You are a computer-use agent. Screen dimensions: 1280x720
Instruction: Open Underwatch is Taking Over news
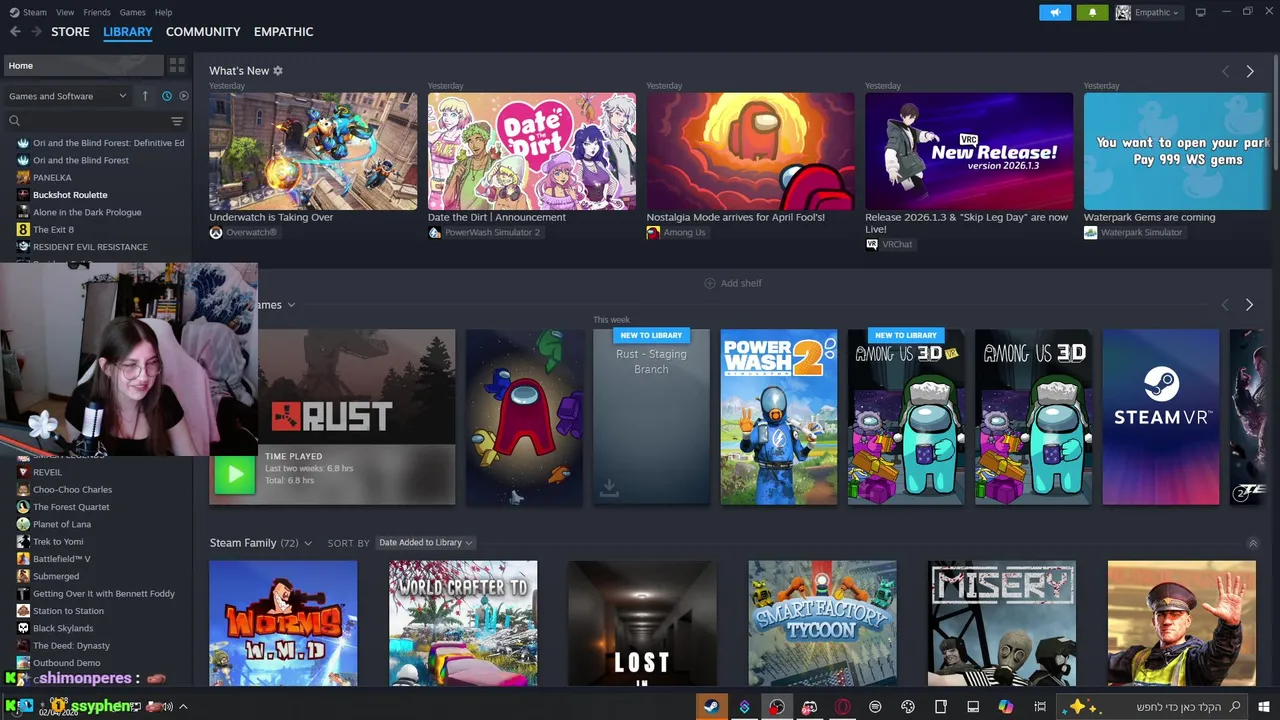coord(313,151)
